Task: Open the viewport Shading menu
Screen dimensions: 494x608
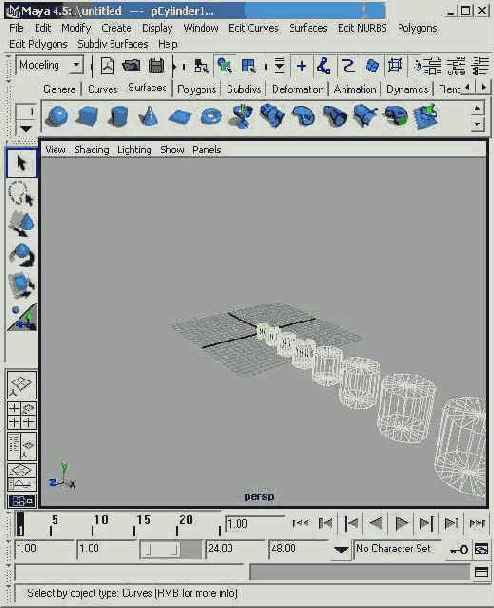Action: 92,150
